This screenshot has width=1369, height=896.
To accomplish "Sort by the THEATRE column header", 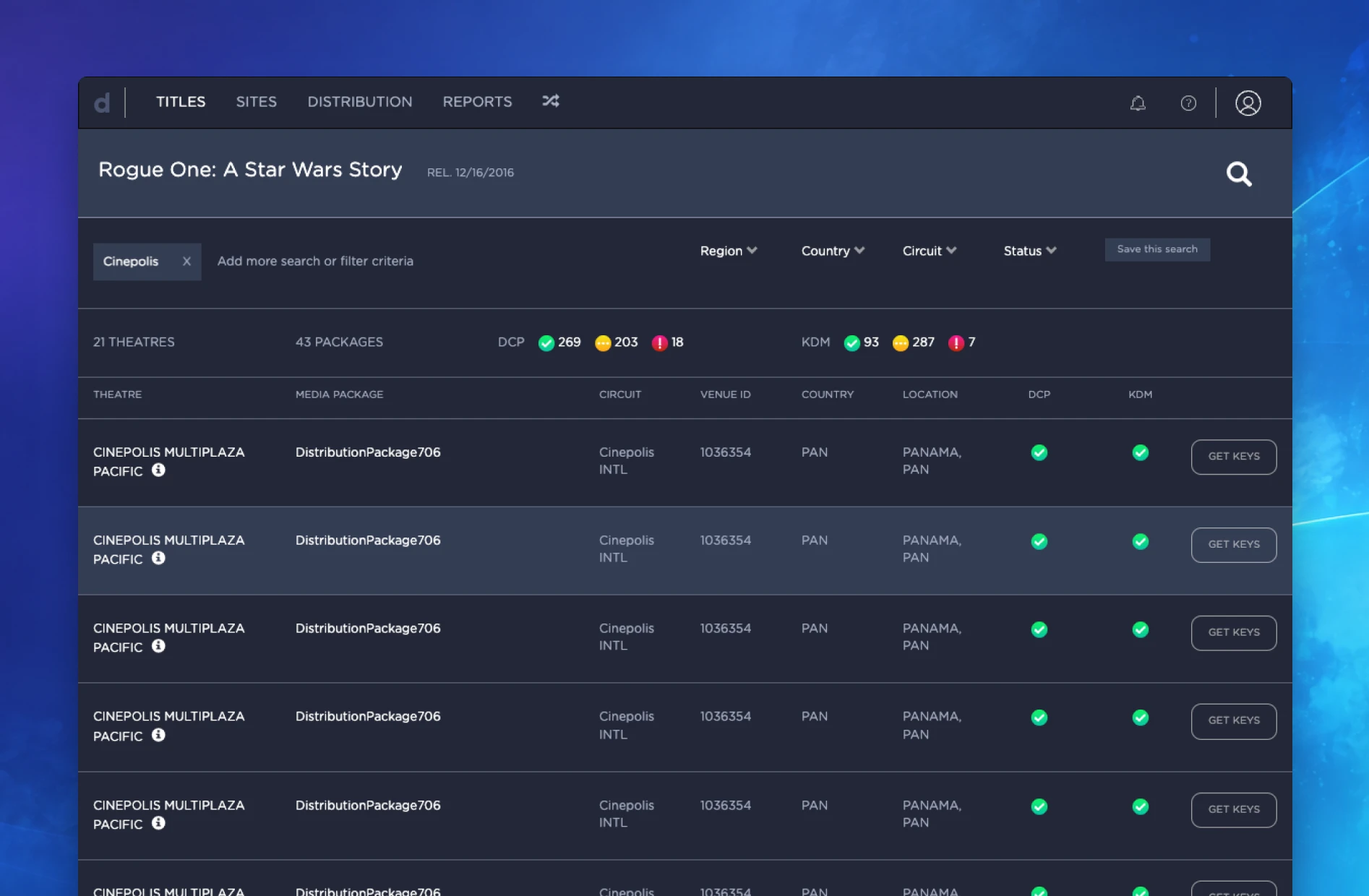I will tap(117, 395).
